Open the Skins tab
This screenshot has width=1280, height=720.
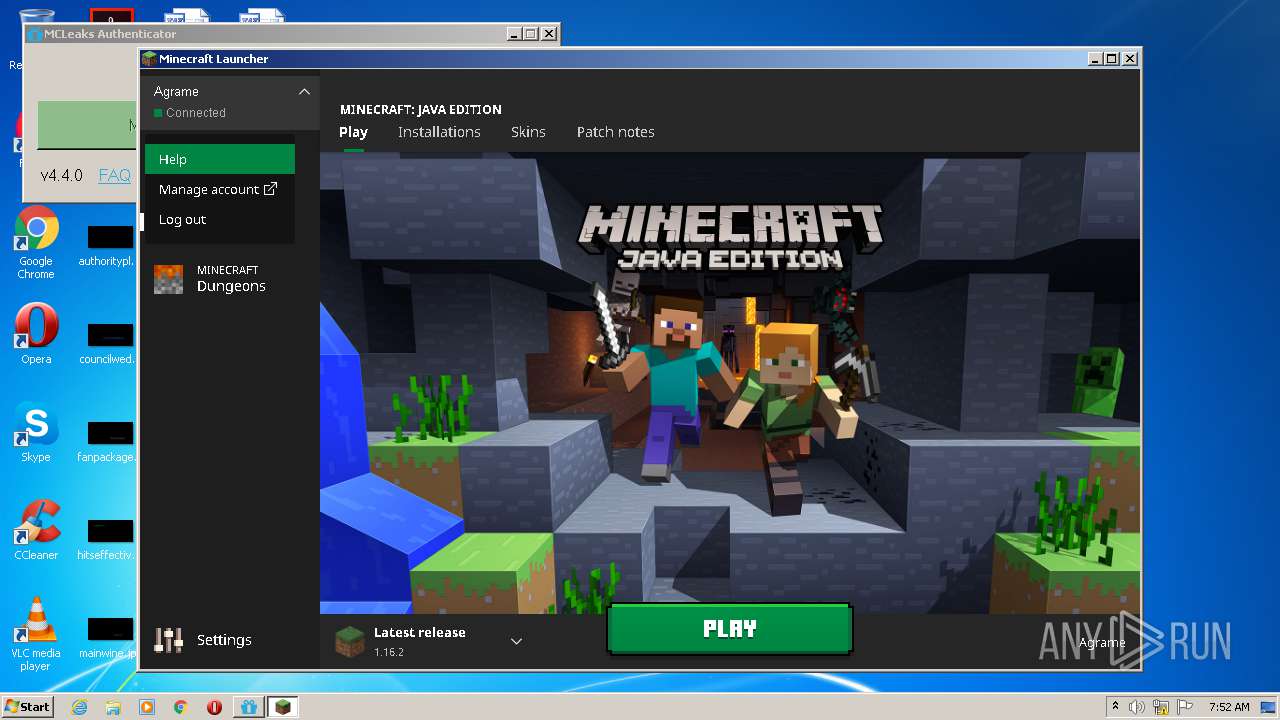click(x=528, y=132)
